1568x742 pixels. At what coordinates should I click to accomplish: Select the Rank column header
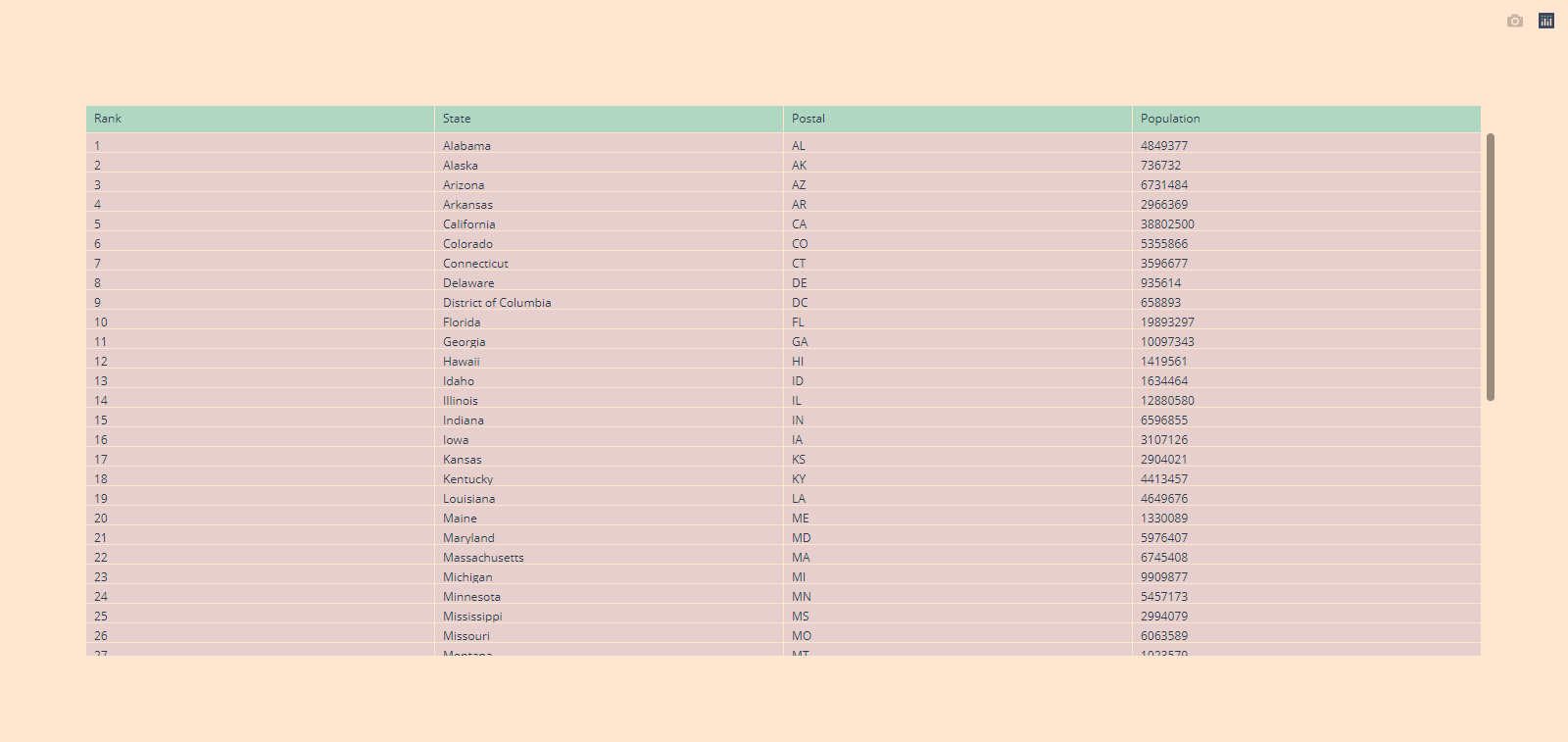pos(260,119)
